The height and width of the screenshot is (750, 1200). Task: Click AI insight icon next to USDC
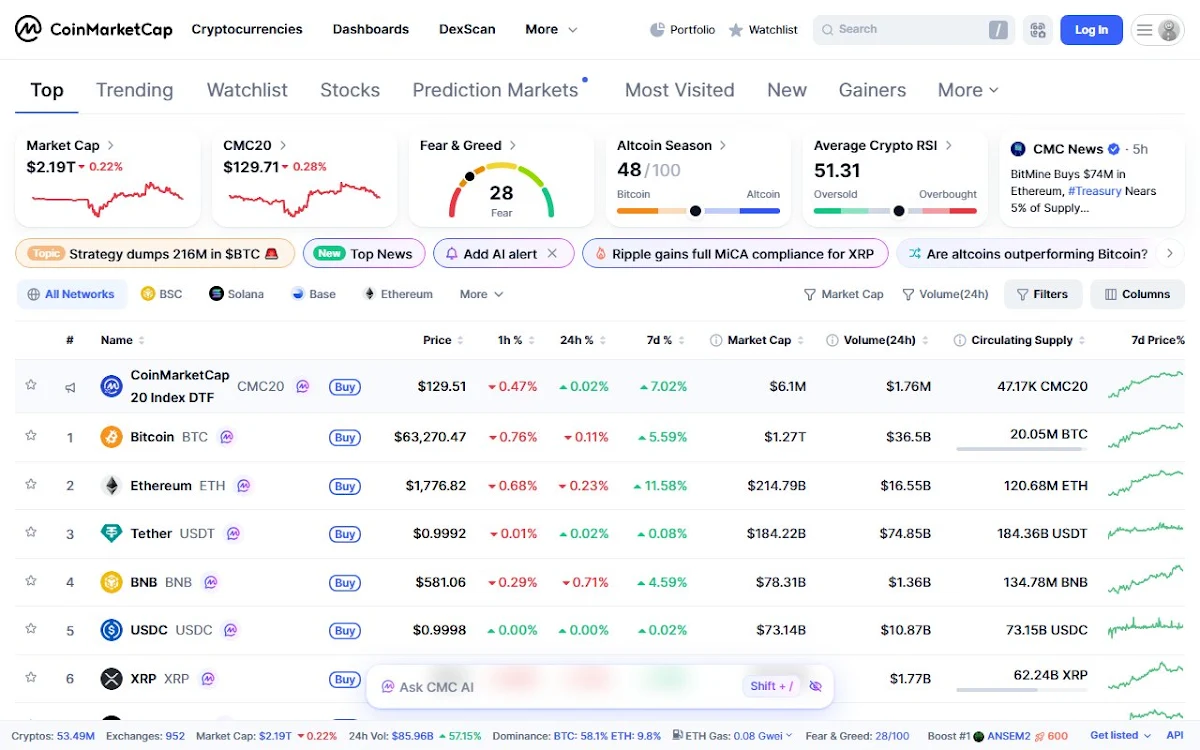tap(230, 630)
